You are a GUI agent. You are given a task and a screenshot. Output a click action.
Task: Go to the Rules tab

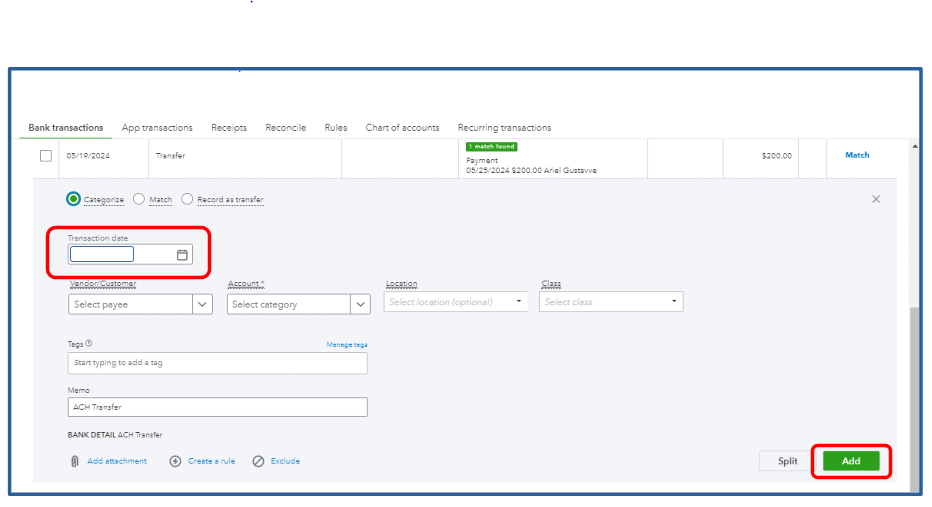point(336,128)
